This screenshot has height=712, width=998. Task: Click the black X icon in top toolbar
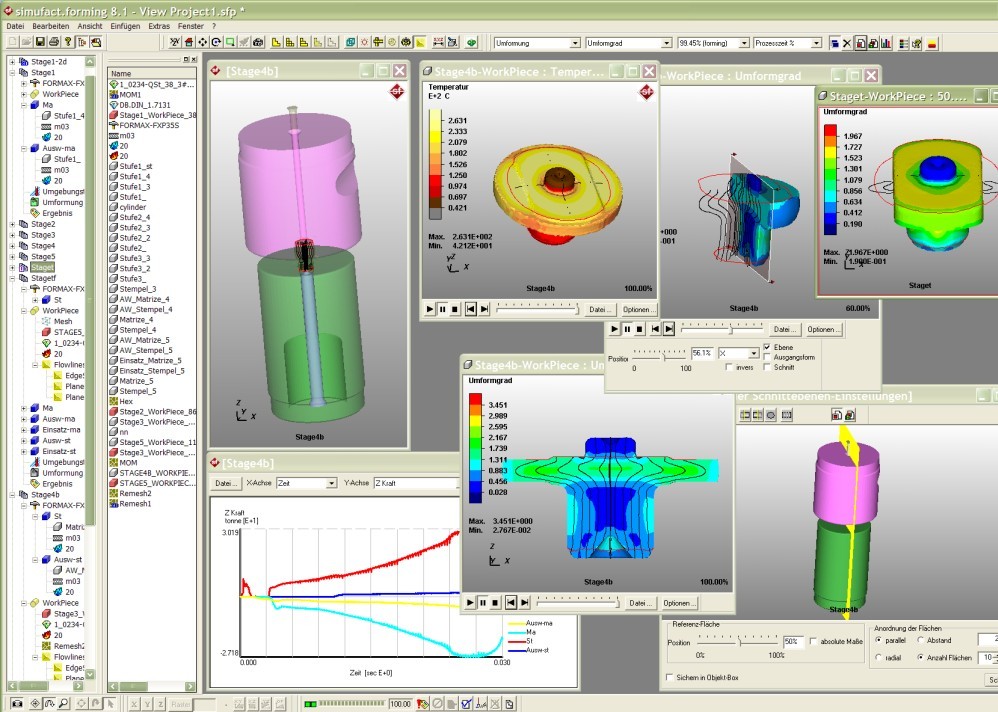(847, 43)
